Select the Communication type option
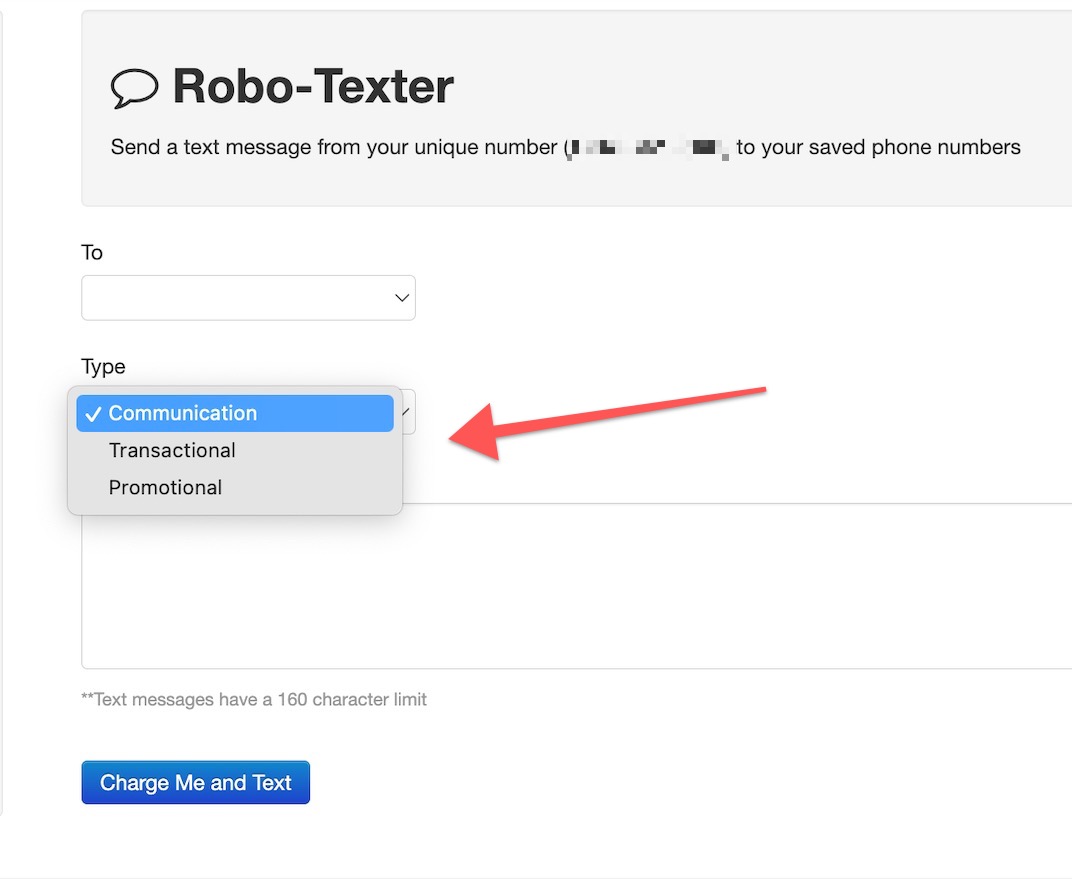Image resolution: width=1072 pixels, height=880 pixels. coord(235,413)
